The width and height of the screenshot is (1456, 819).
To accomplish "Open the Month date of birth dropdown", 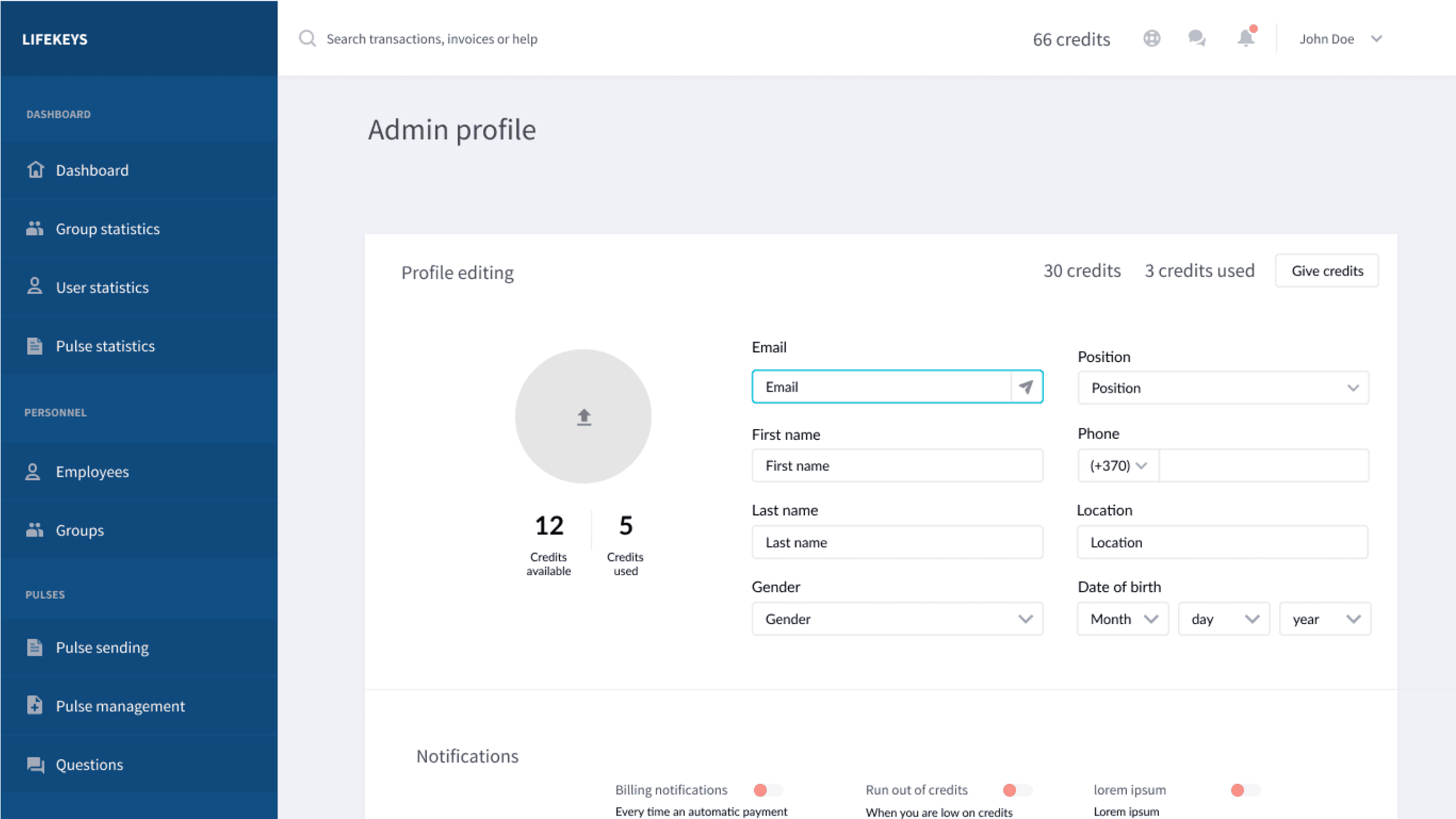I will [1122, 619].
